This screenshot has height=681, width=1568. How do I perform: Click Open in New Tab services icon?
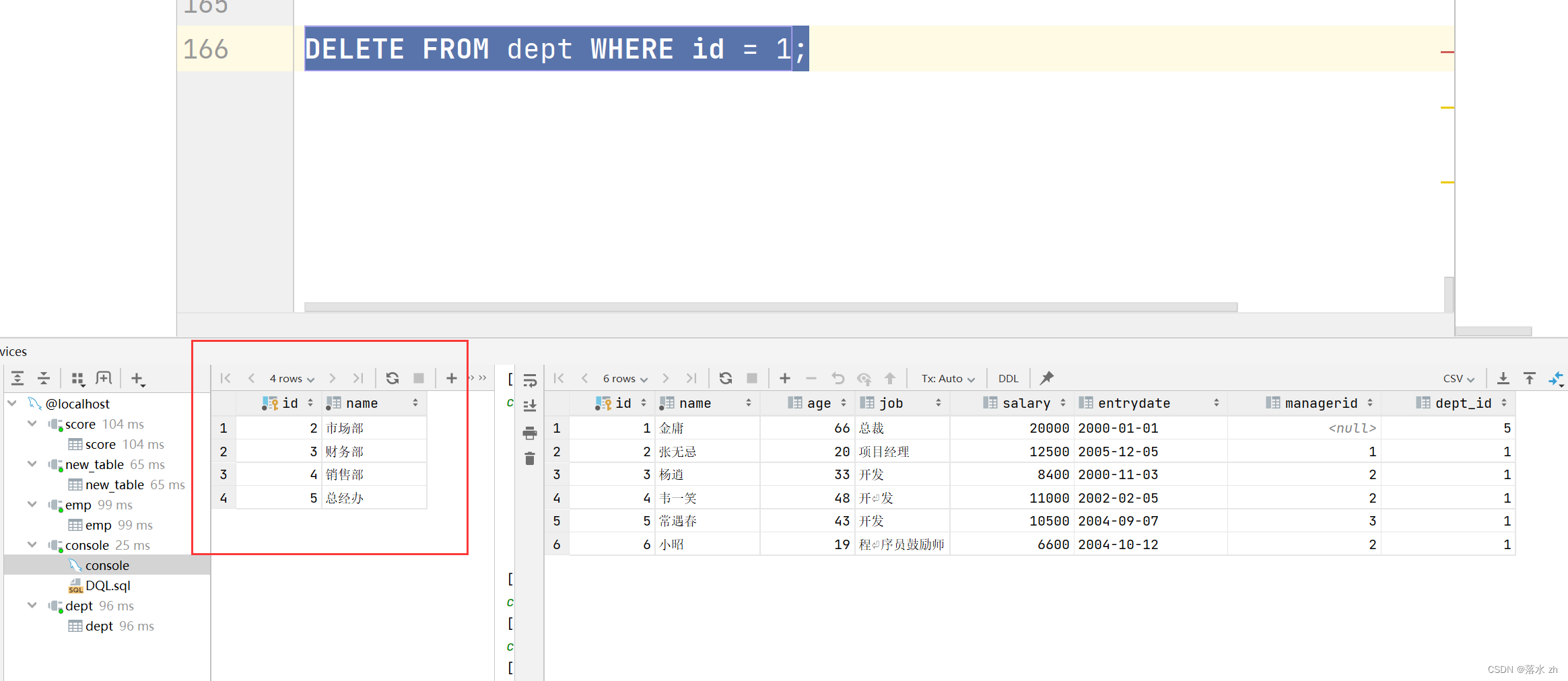[x=104, y=378]
